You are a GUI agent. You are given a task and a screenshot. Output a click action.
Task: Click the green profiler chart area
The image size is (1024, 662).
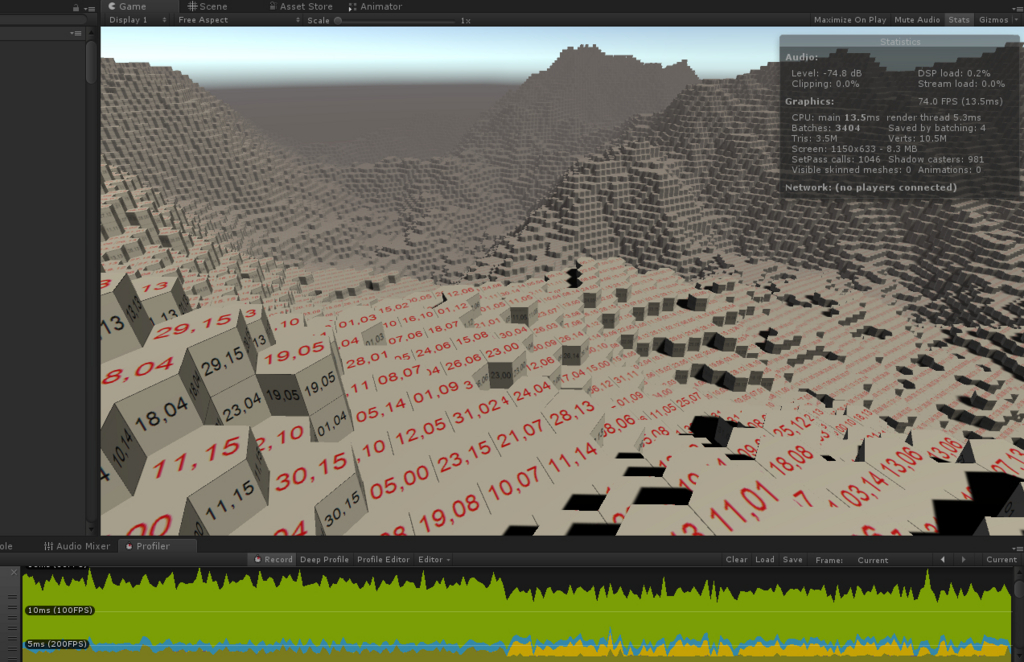pyautogui.click(x=516, y=614)
